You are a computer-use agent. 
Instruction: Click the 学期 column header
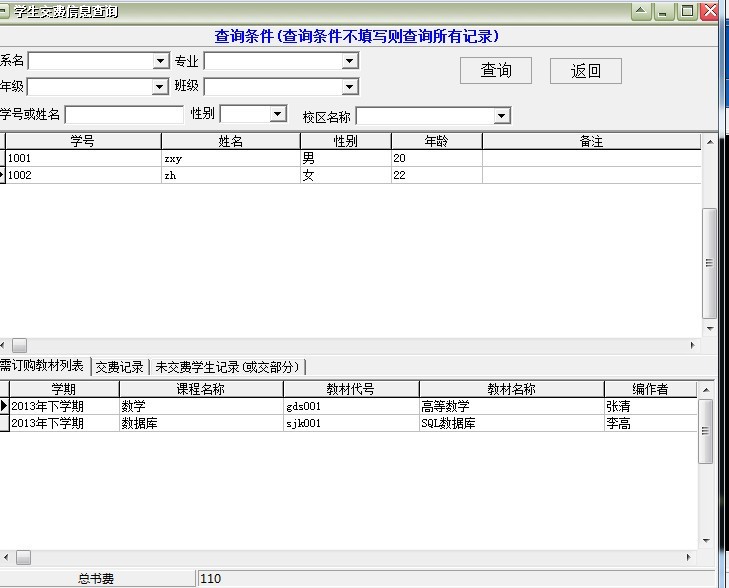[64, 389]
